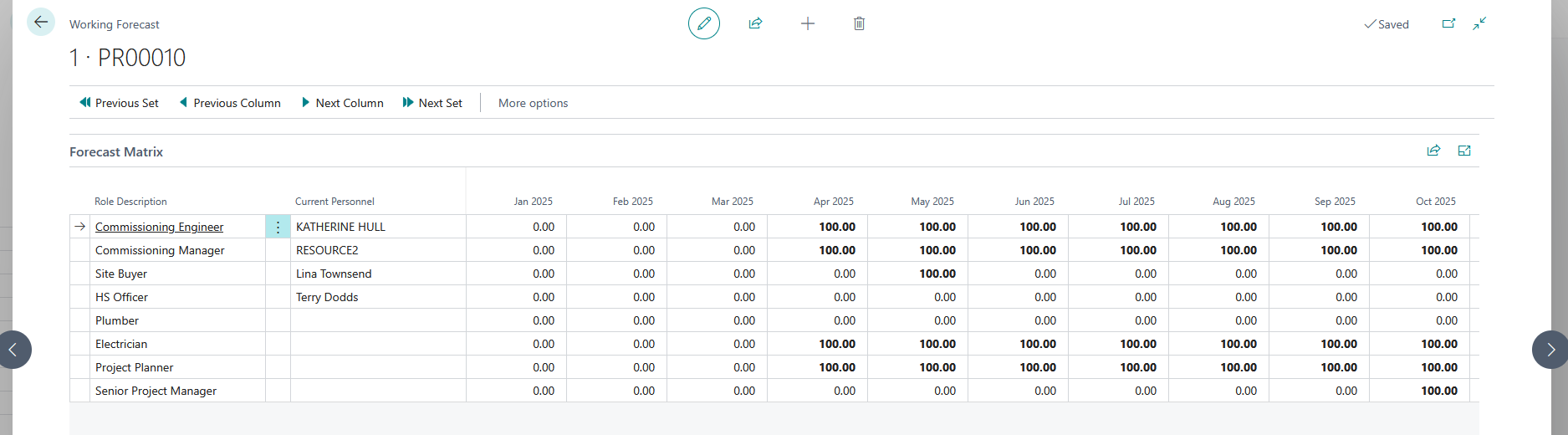Share the page using top share icon

pyautogui.click(x=756, y=23)
